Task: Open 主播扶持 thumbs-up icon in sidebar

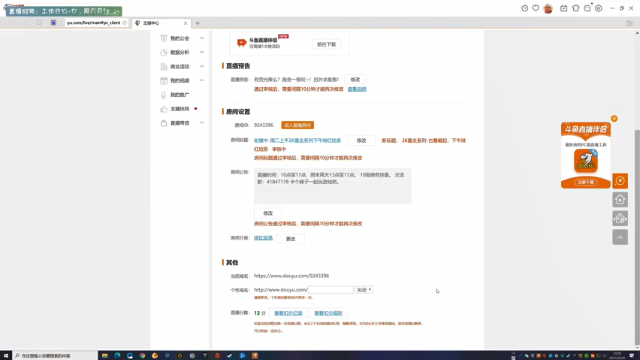Action: [x=164, y=109]
